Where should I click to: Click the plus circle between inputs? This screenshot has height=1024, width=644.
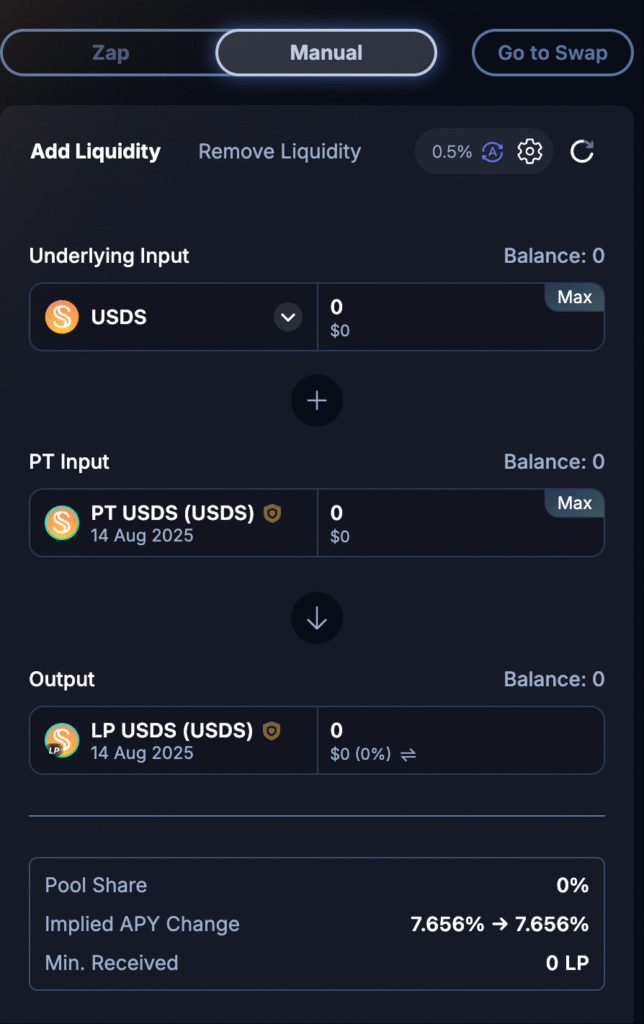(x=317, y=400)
